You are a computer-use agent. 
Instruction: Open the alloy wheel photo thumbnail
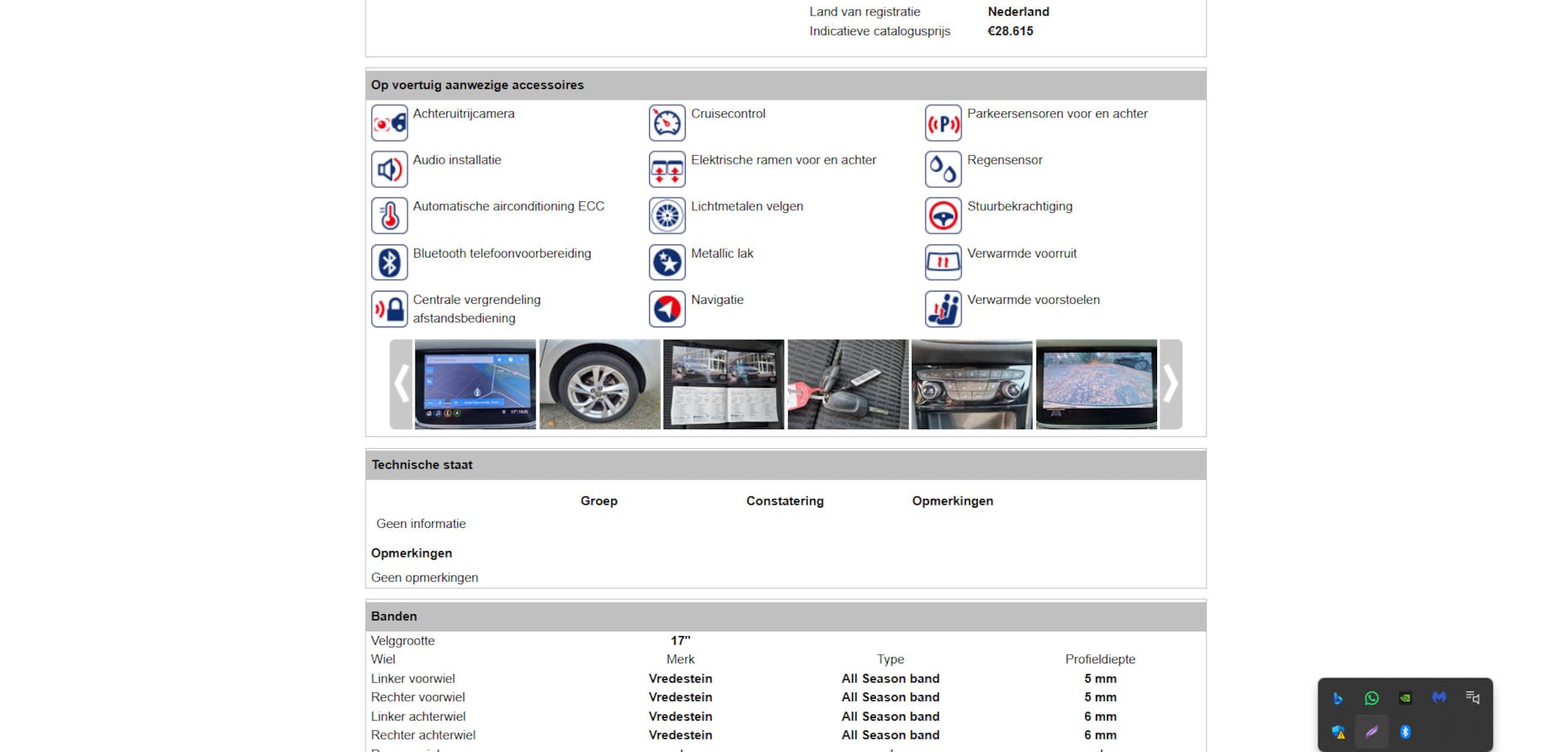coord(600,384)
